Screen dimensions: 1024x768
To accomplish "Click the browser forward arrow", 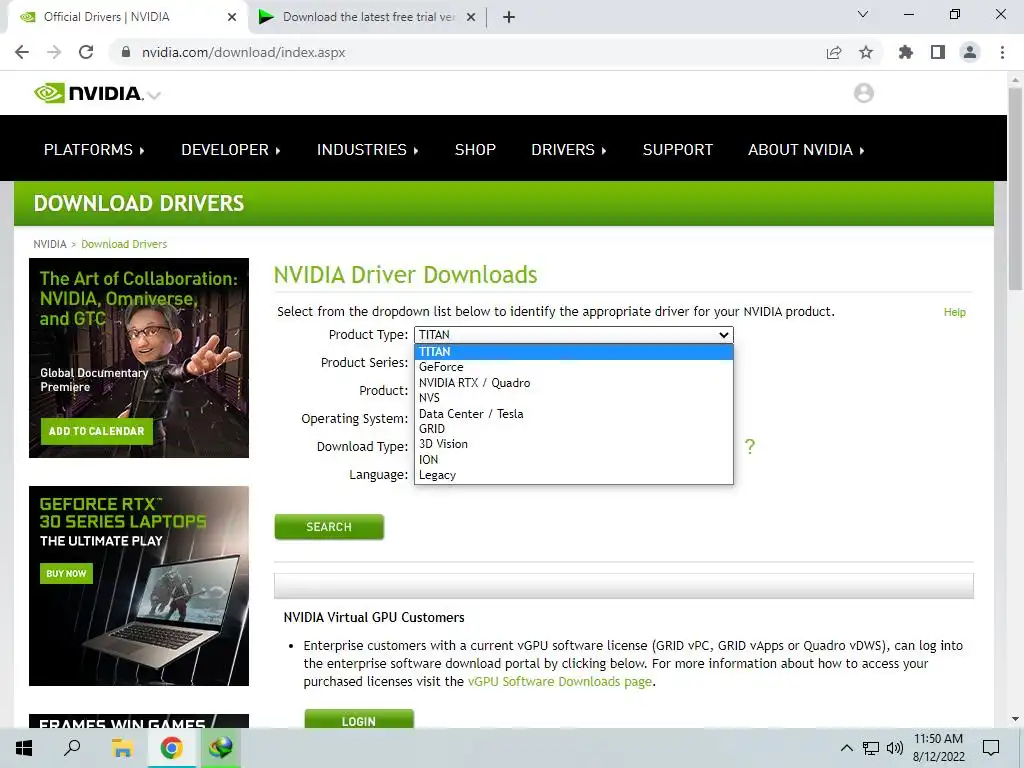I will [x=54, y=52].
